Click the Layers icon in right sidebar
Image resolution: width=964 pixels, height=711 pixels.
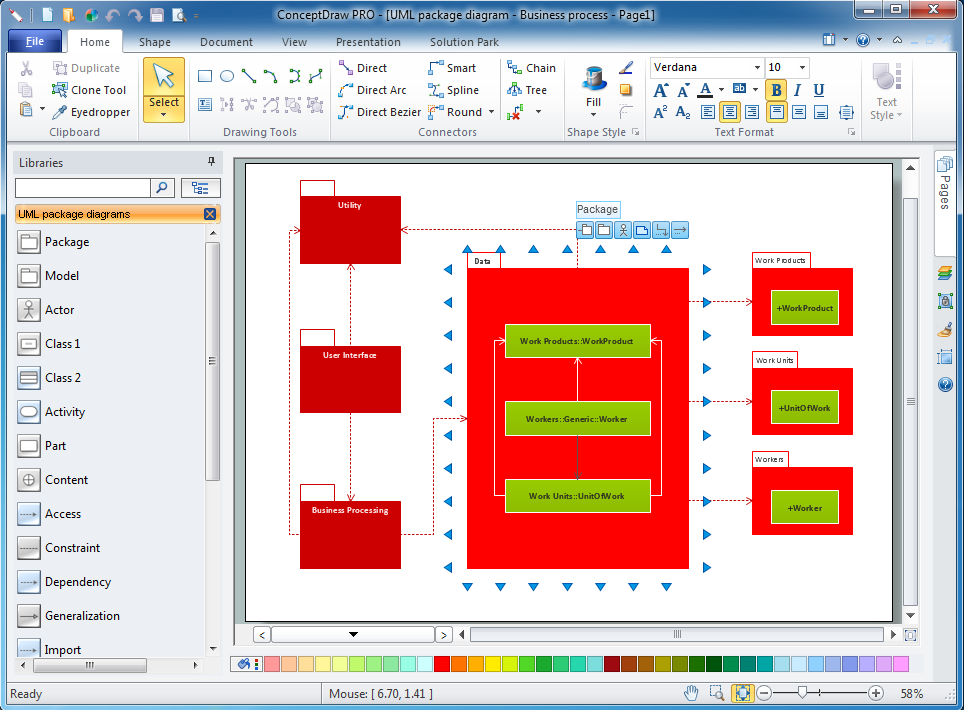945,272
